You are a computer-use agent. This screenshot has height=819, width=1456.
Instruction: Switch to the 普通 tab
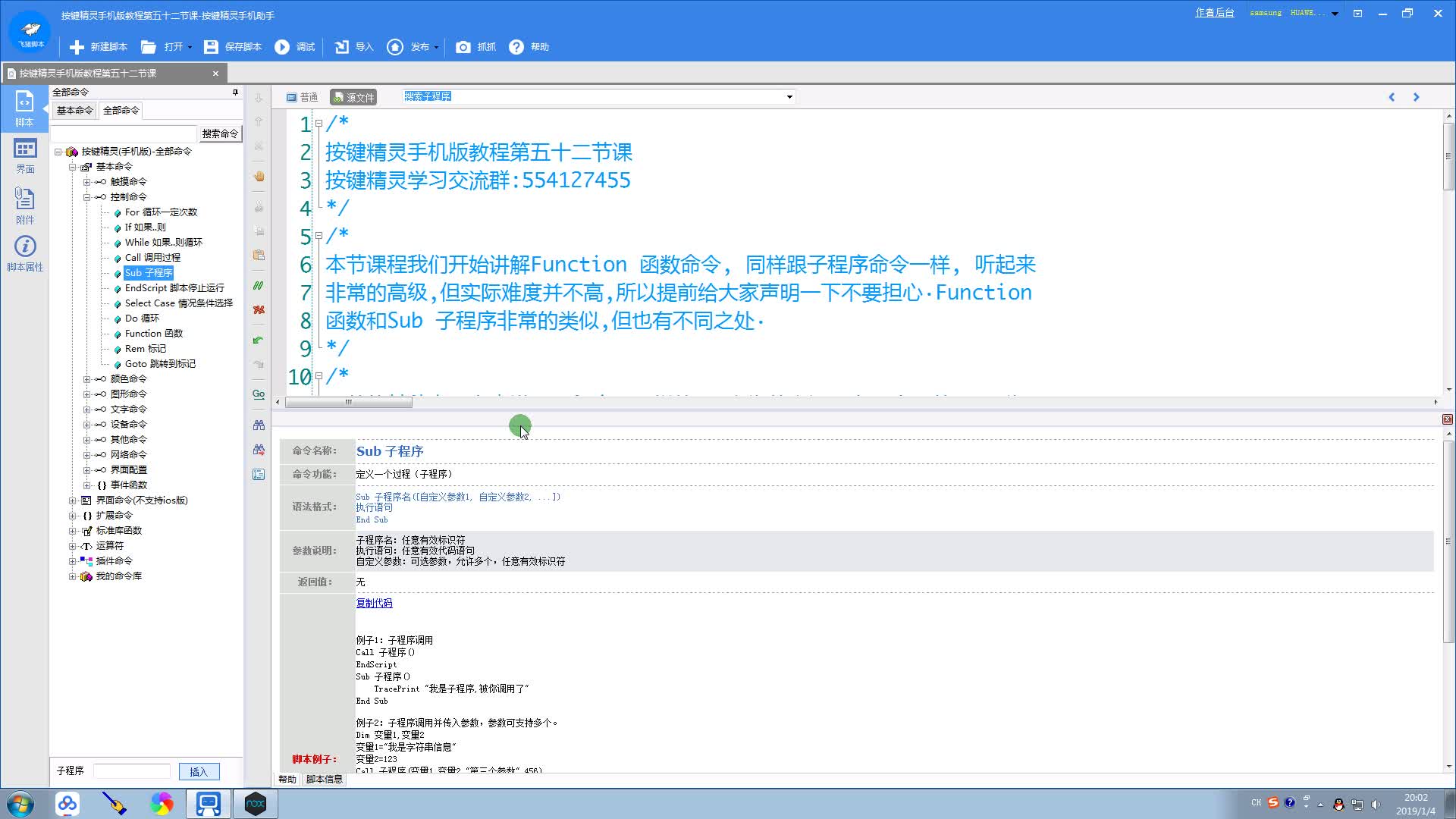[x=305, y=96]
